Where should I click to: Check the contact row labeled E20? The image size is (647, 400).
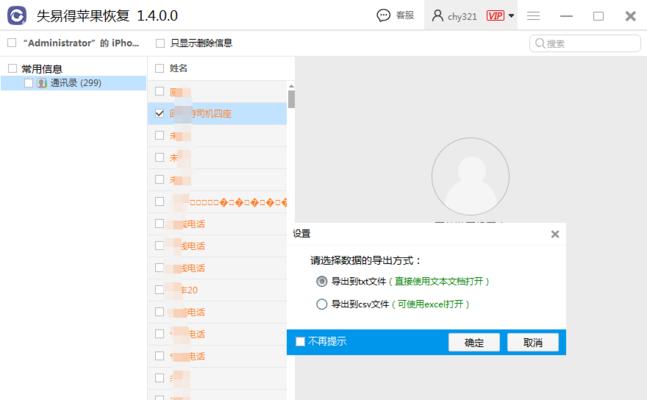click(x=159, y=289)
